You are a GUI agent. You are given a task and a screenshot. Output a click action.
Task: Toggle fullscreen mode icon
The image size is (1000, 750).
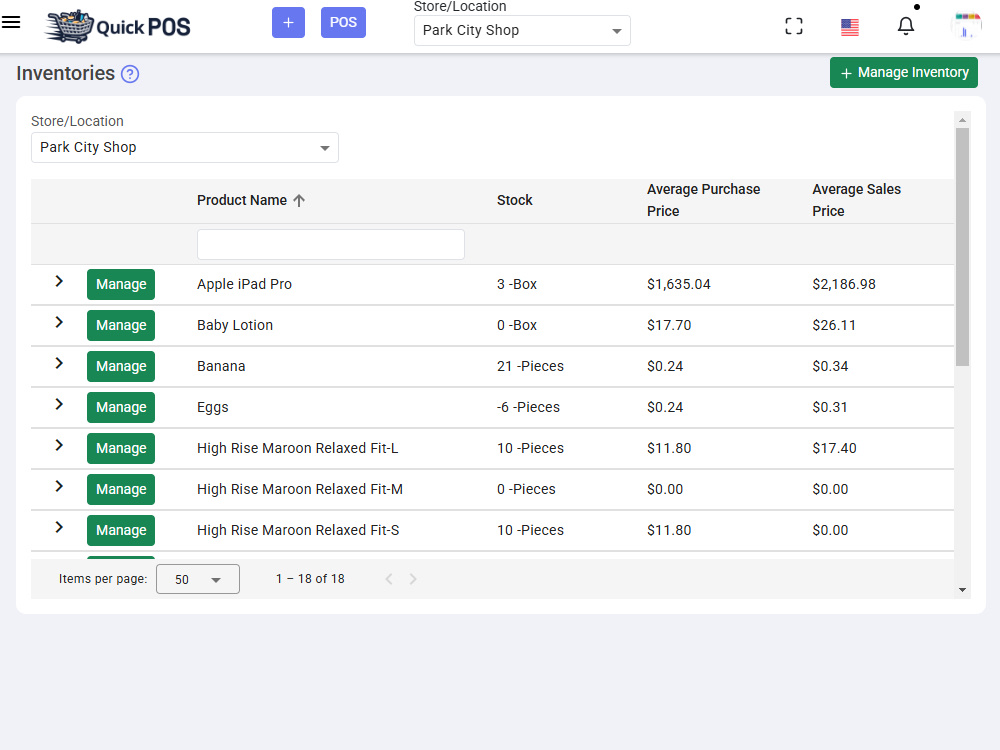(794, 26)
